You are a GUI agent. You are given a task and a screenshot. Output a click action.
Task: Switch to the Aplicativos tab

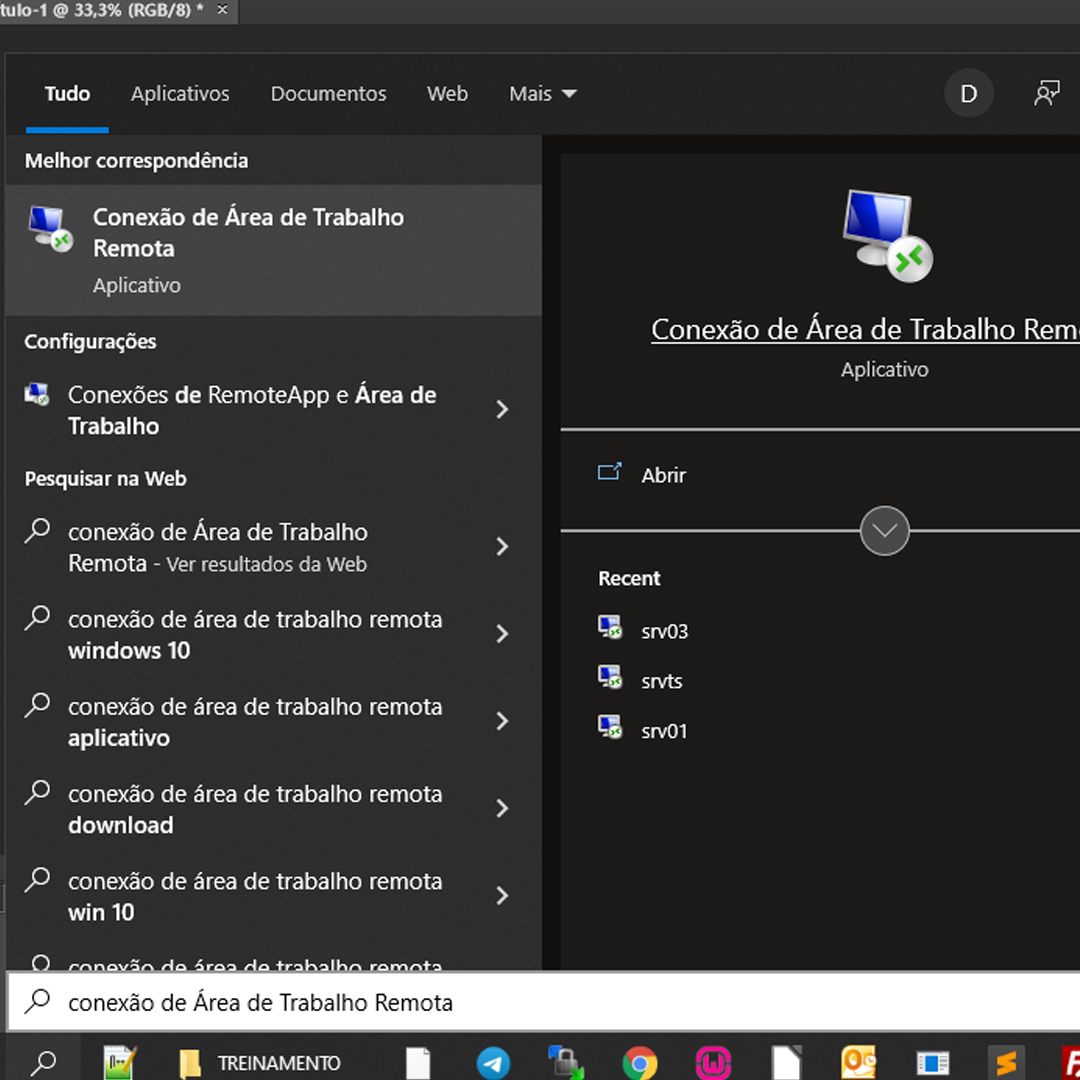(x=180, y=94)
